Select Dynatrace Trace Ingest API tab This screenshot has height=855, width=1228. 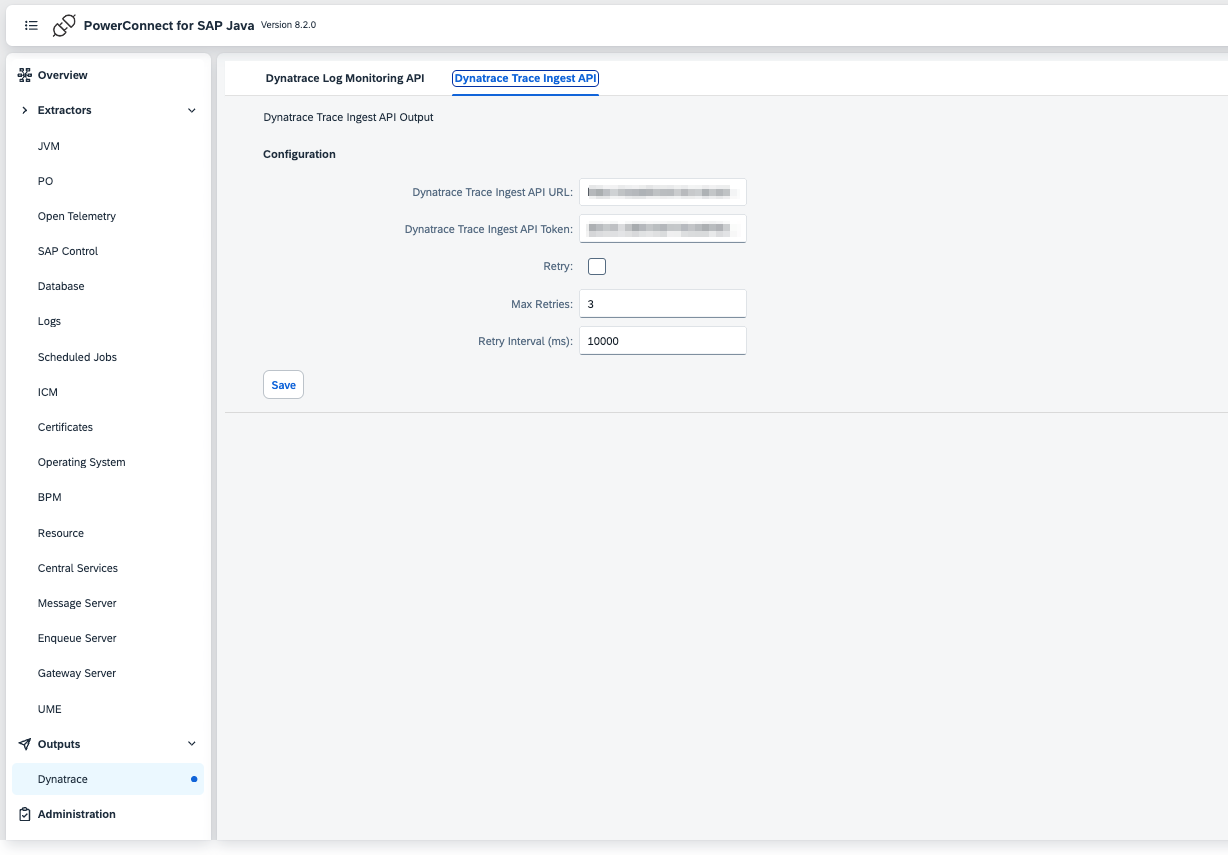525,78
